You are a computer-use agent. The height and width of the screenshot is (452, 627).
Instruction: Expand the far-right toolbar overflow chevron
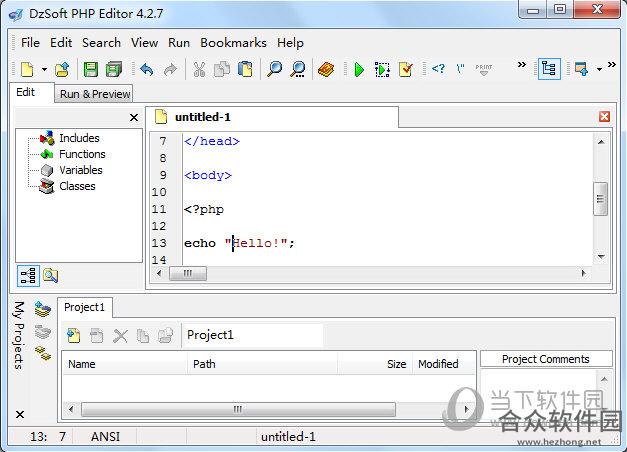click(x=611, y=64)
